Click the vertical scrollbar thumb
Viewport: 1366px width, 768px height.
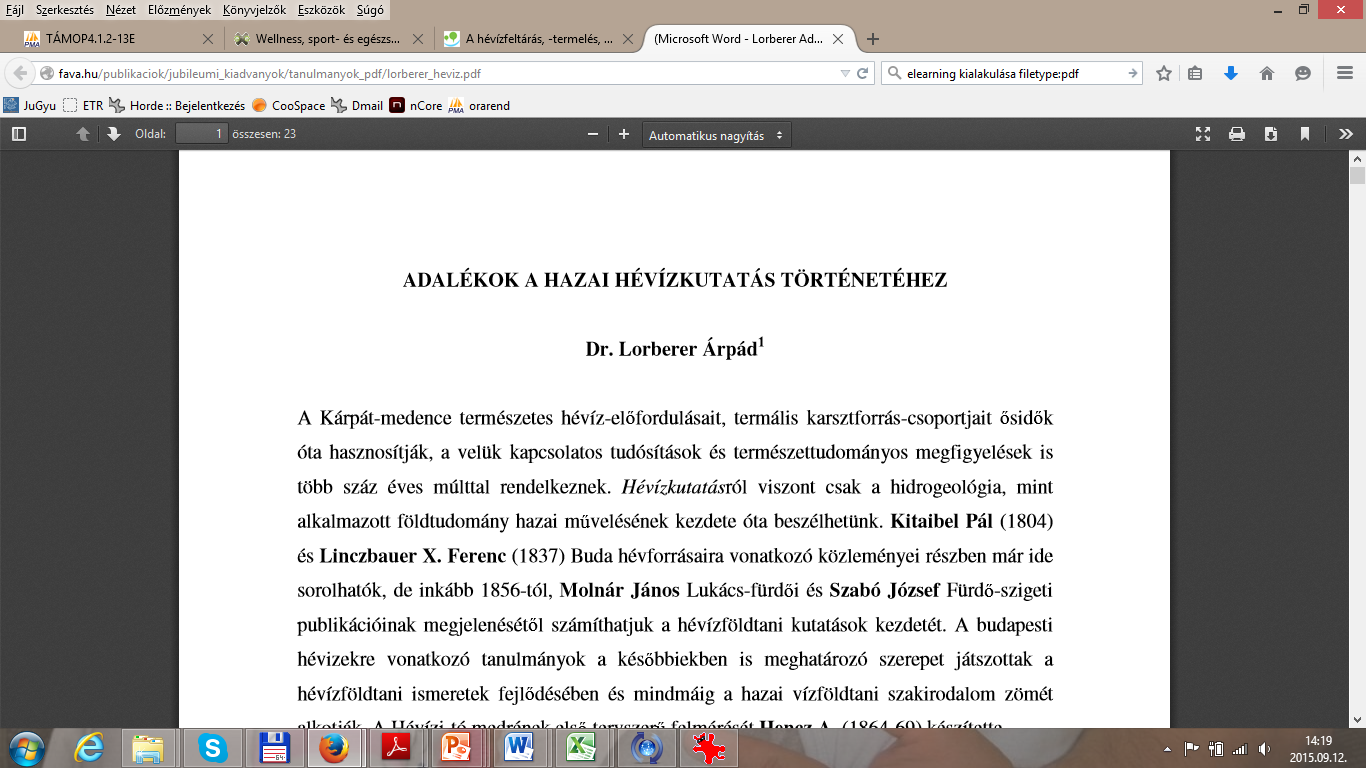1357,176
